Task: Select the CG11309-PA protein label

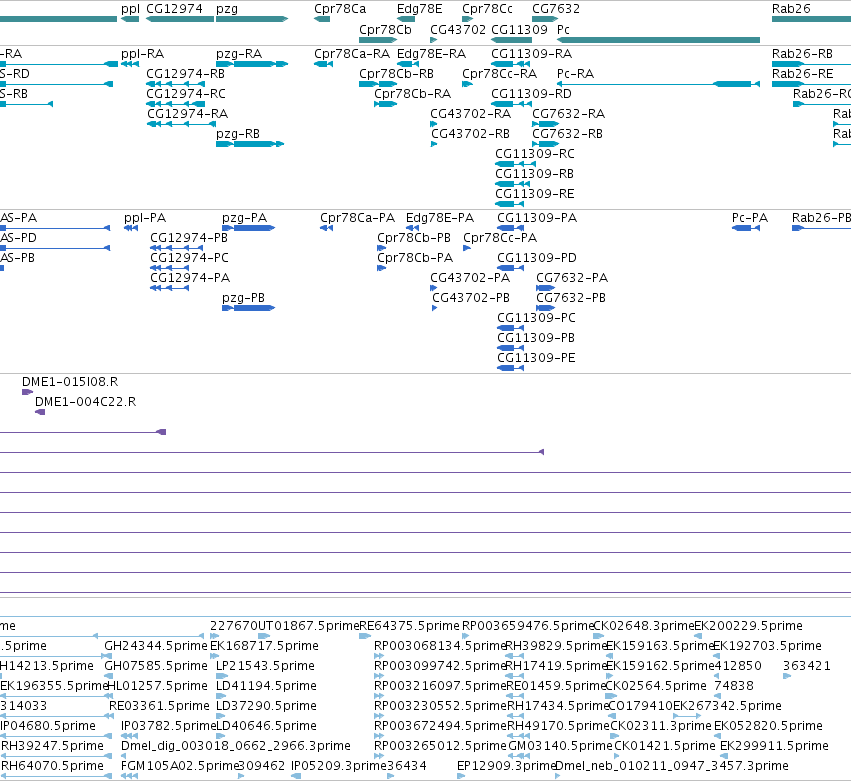Action: tap(537, 218)
